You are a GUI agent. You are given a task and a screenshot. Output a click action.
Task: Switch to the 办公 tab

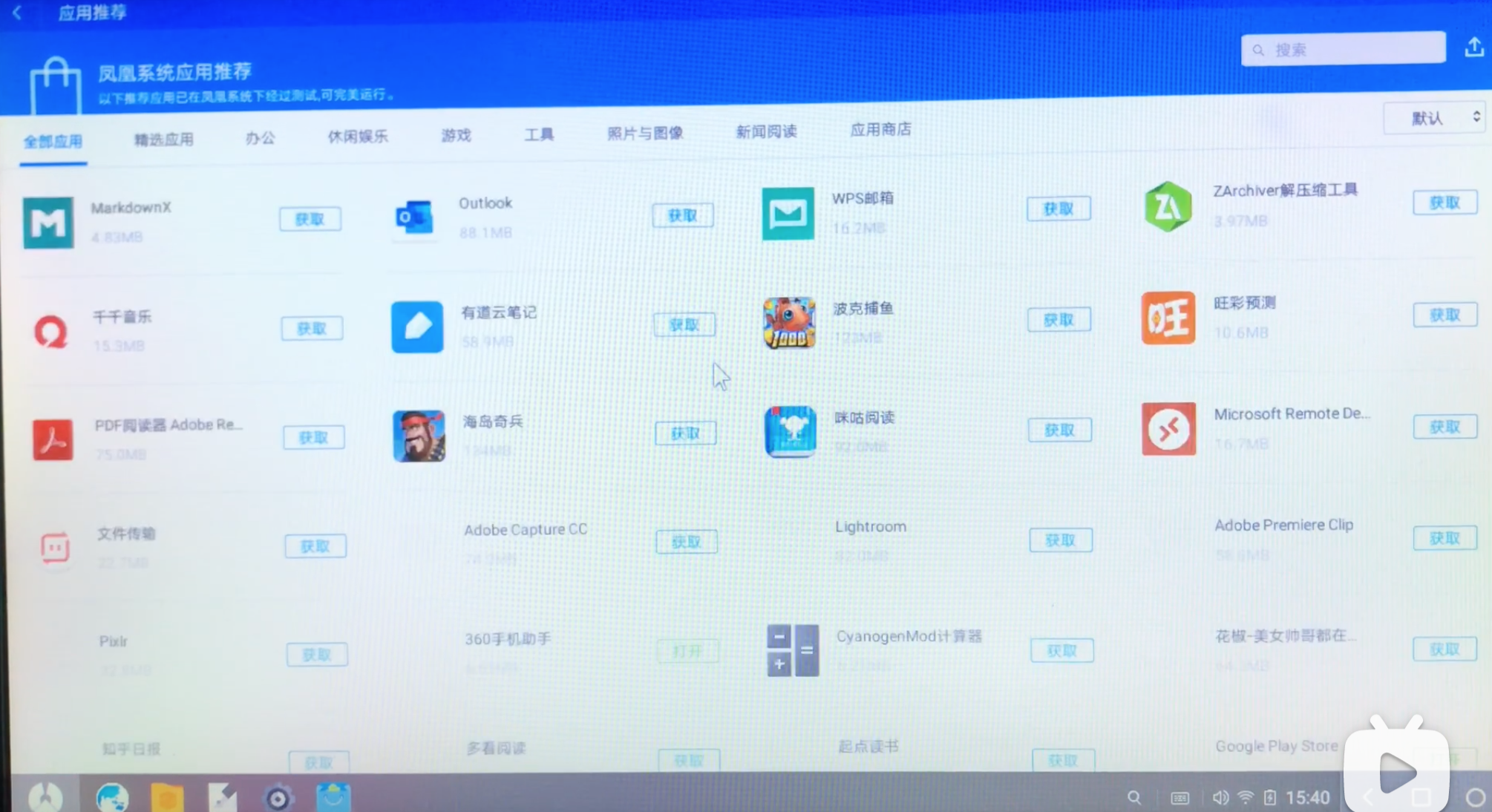[x=260, y=137]
